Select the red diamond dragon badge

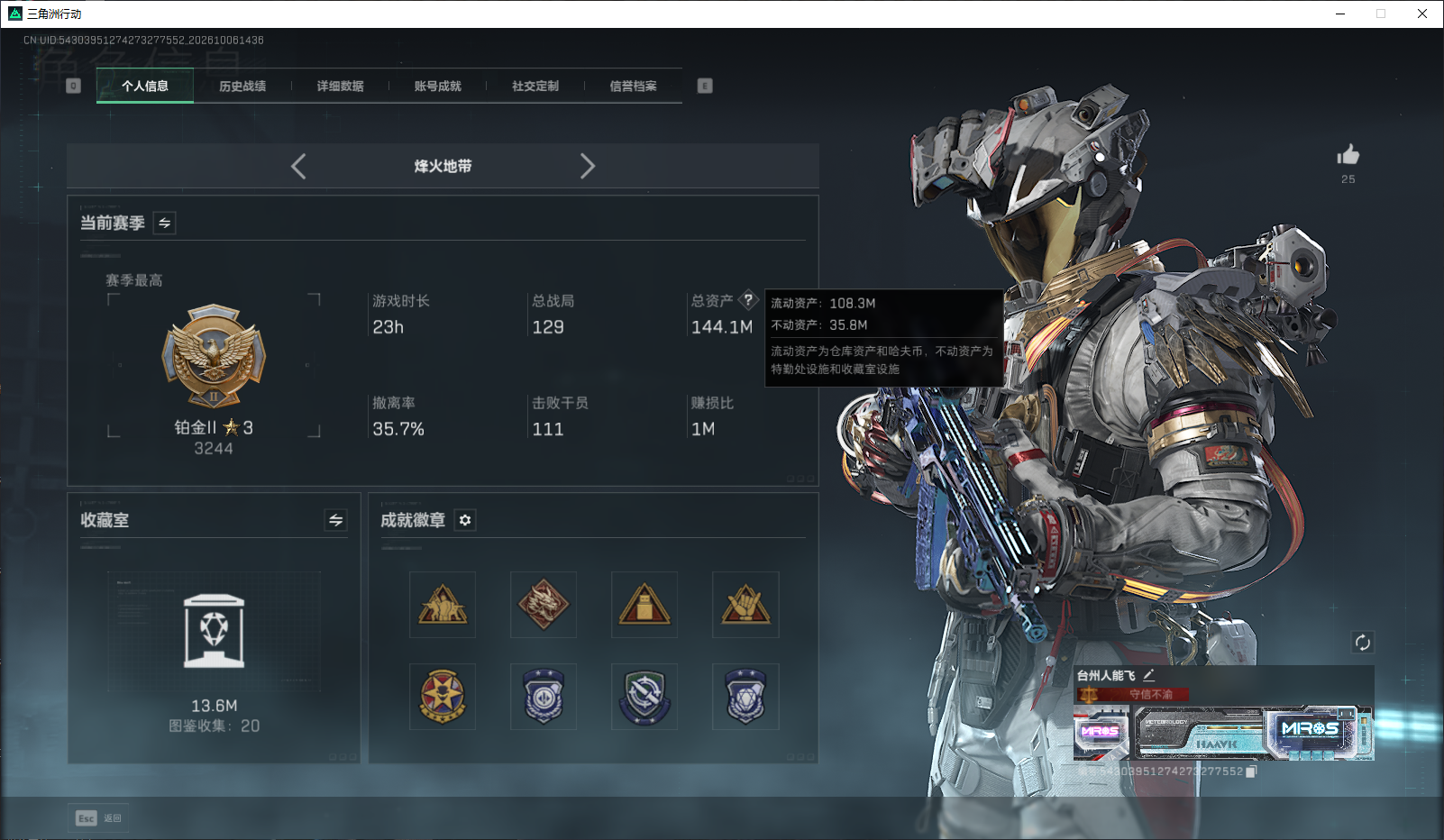point(544,605)
